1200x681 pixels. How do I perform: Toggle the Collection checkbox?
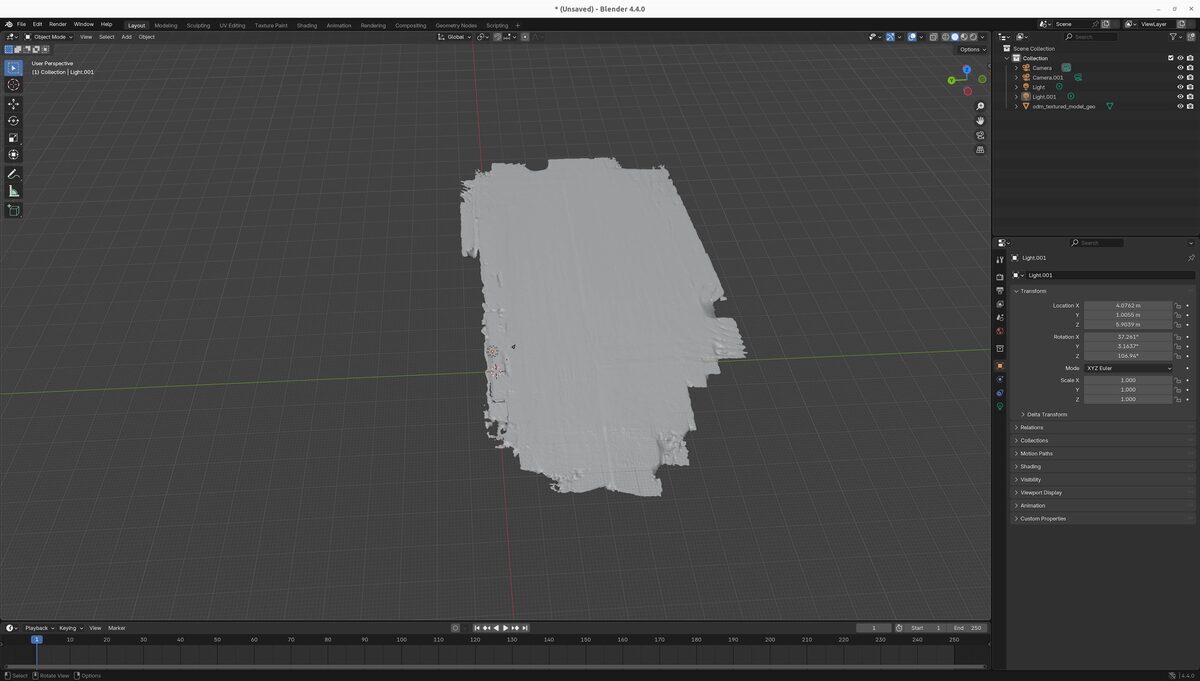point(1170,58)
